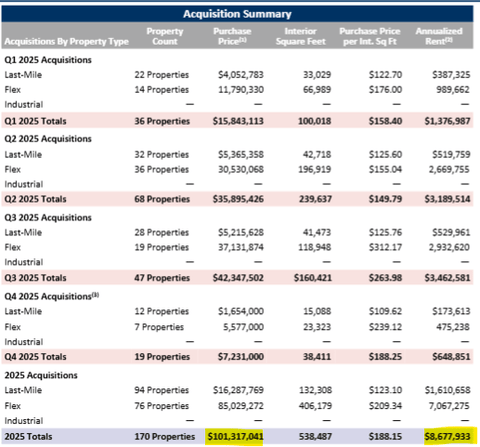Click the Q3 Flex $312.17 price per sq ft

point(385,247)
